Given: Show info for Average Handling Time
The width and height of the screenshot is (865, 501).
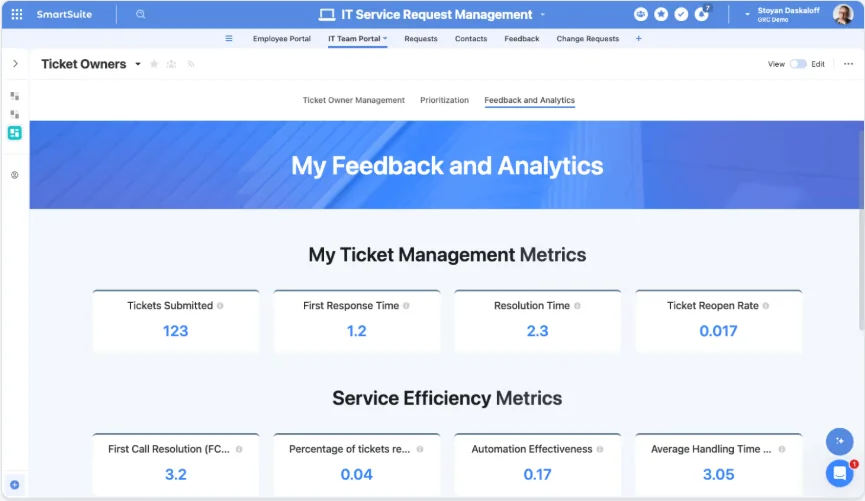Looking at the screenshot, I should [x=782, y=449].
